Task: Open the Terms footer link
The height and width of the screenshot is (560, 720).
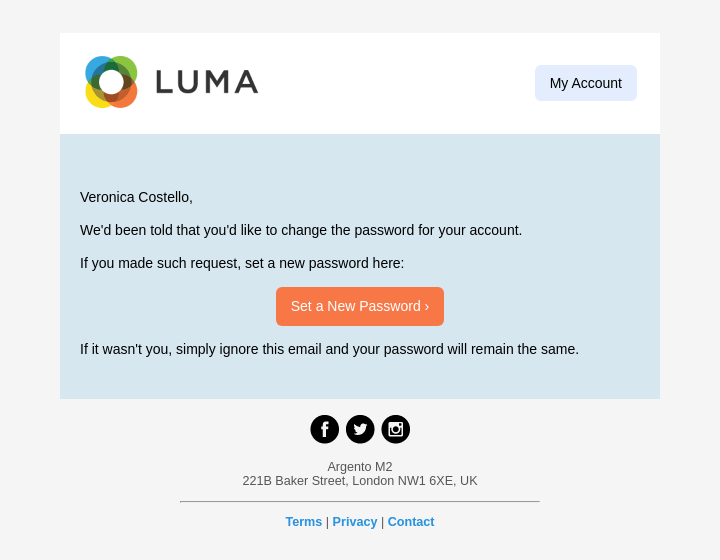Action: coord(304,522)
